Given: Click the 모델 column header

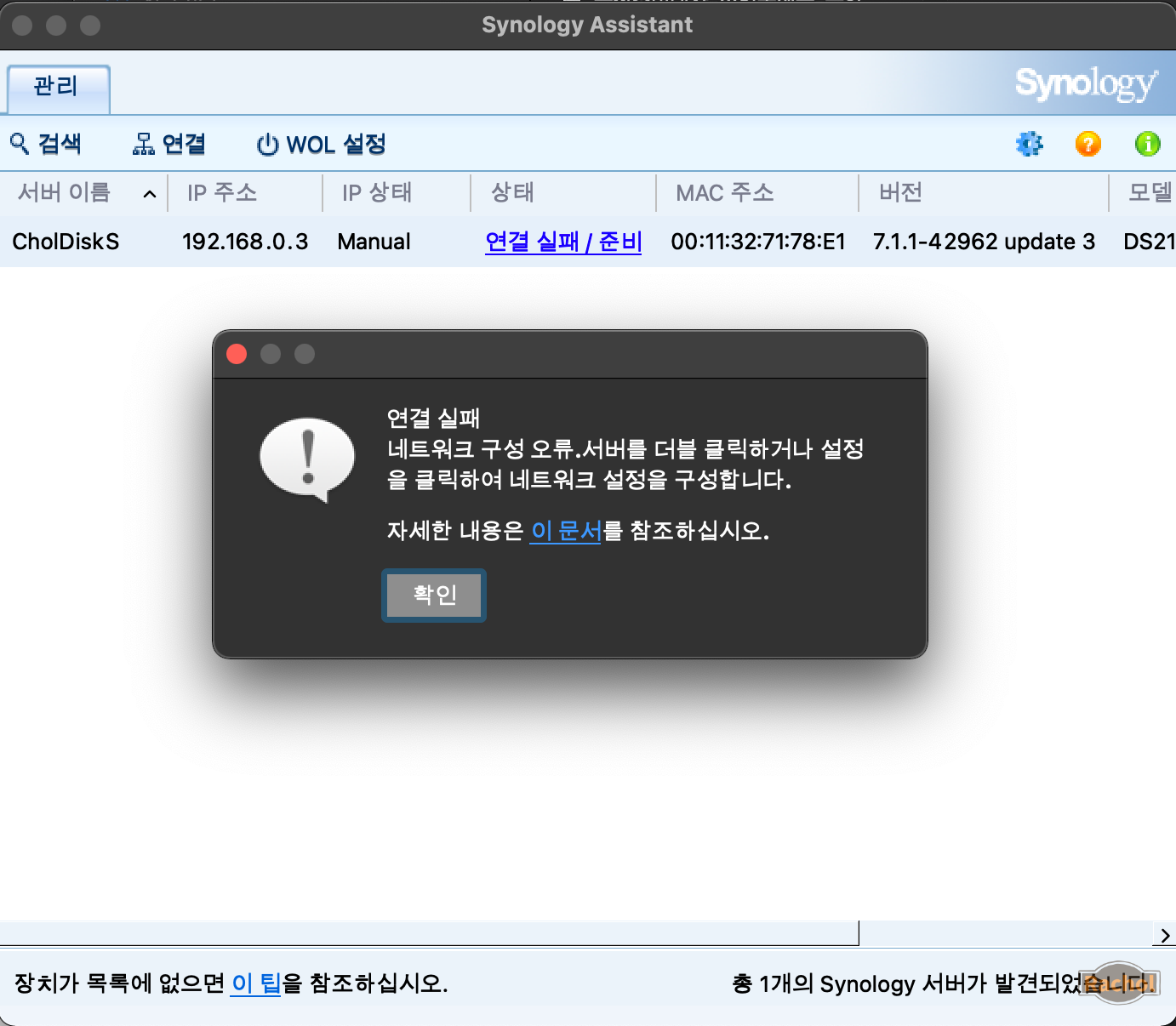Looking at the screenshot, I should point(1143,193).
